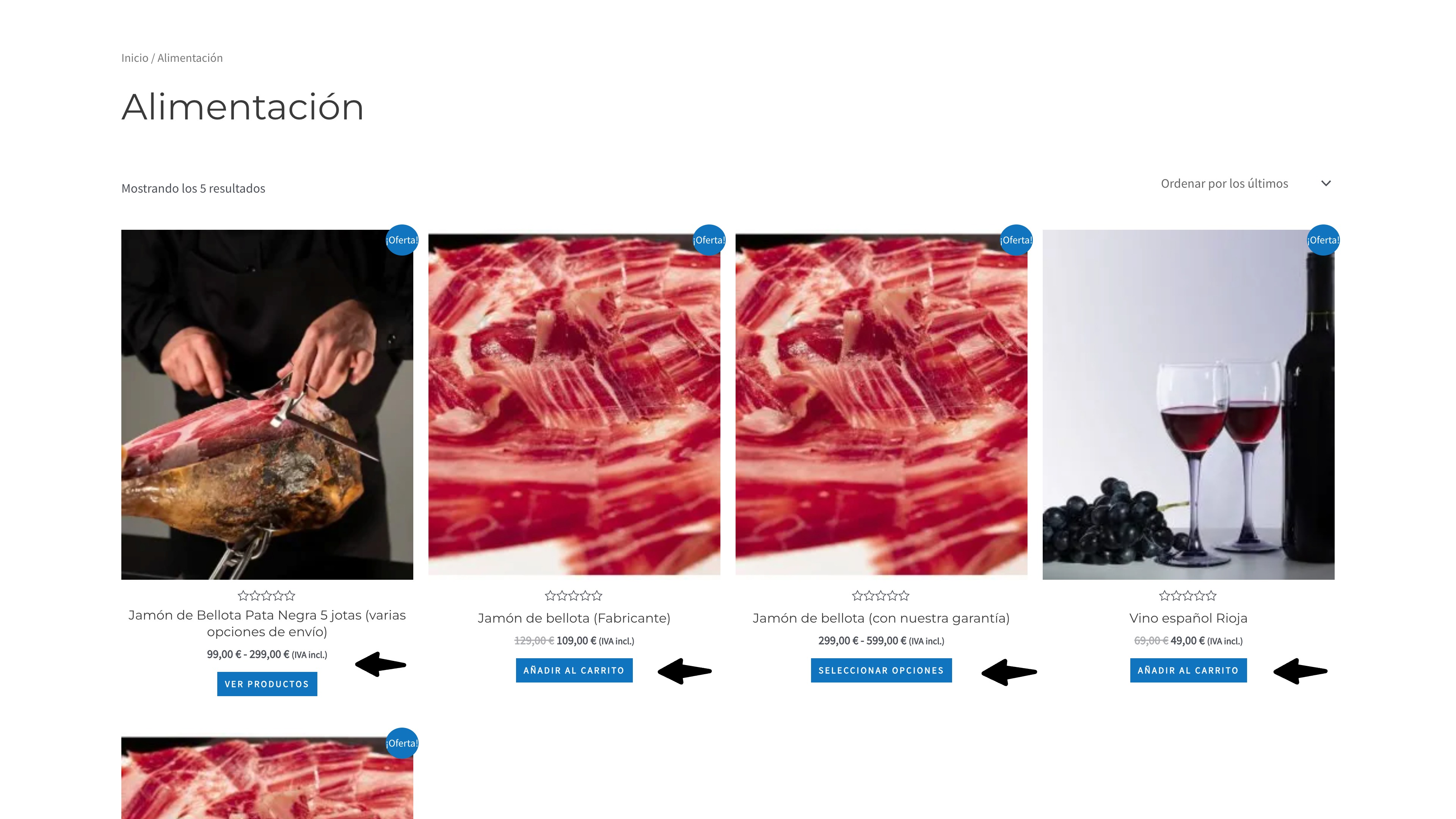Click the ¡Oferta! badge on the Pata Negra ham
Screen dimensions: 1456x819
coord(402,240)
